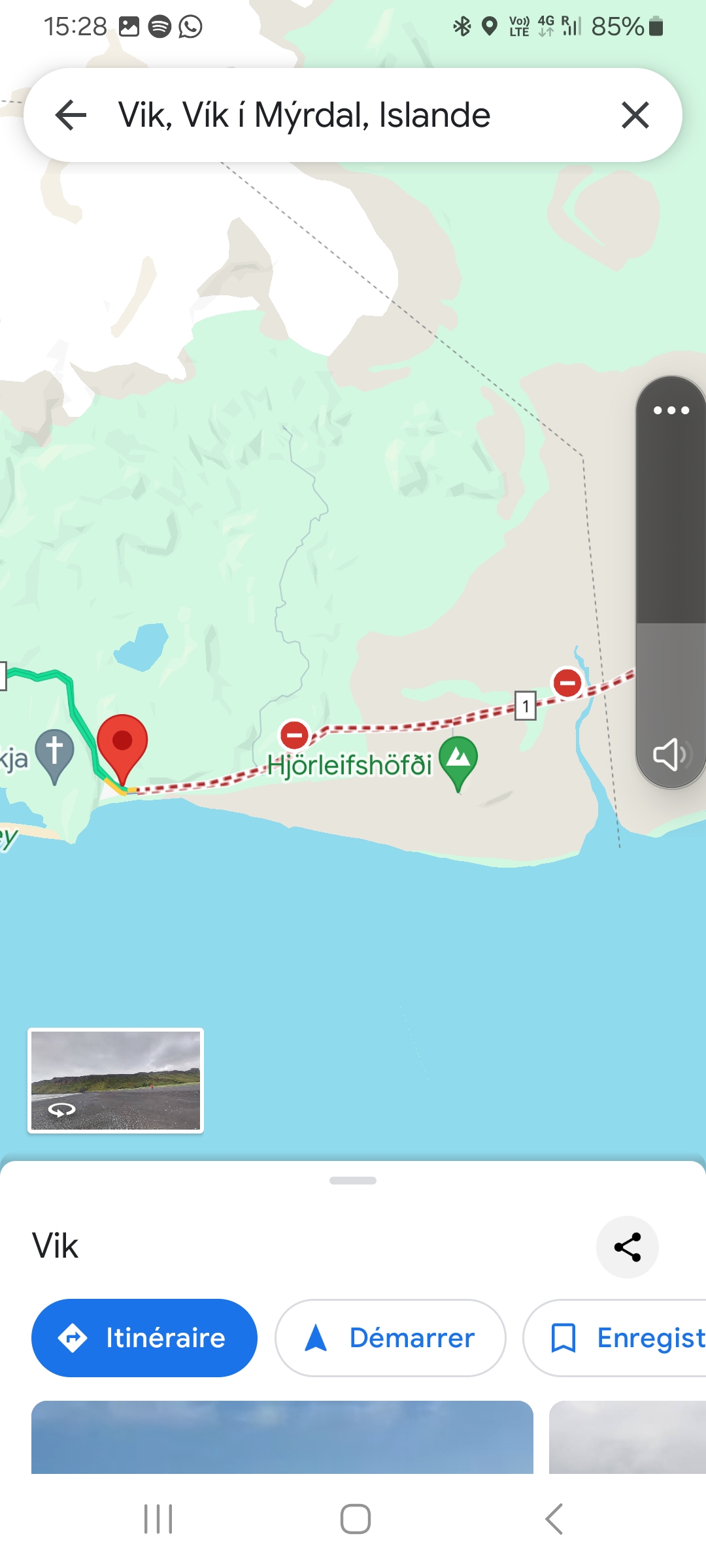This screenshot has height=1568, width=706.
Task: Tap the Itinéraire directions button
Action: point(144,1338)
